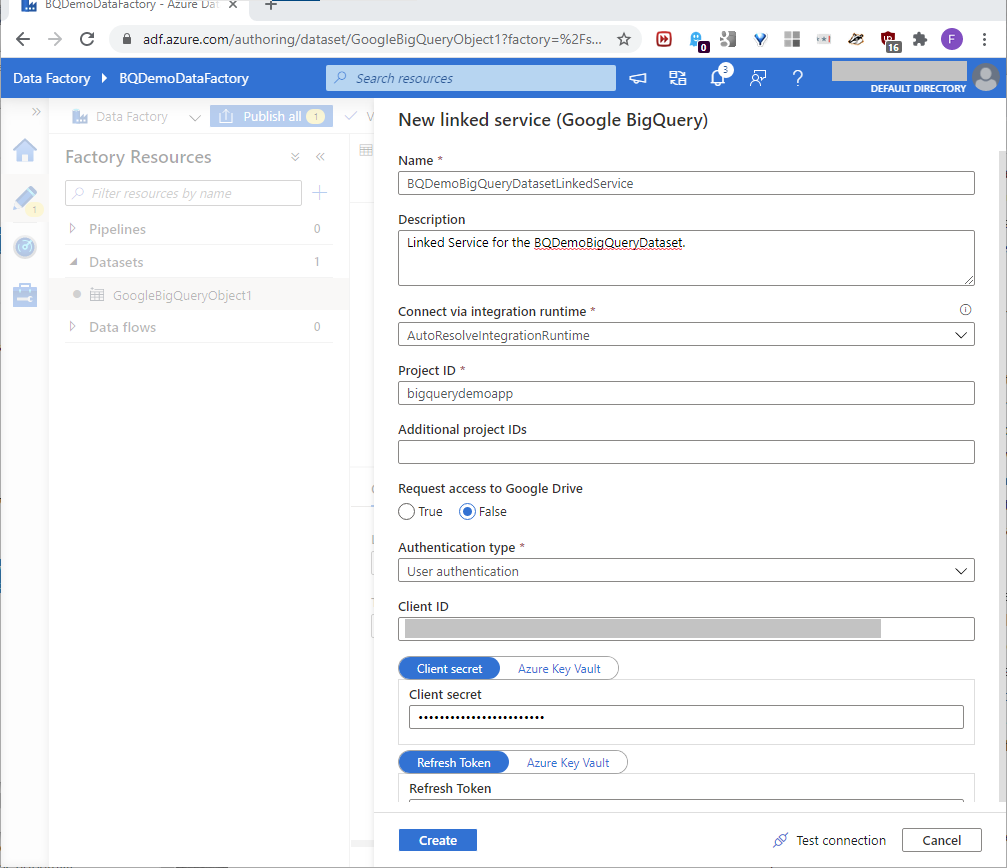Open the switch Data Factory icon
Image resolution: width=1007 pixels, height=868 pixels.
click(678, 78)
